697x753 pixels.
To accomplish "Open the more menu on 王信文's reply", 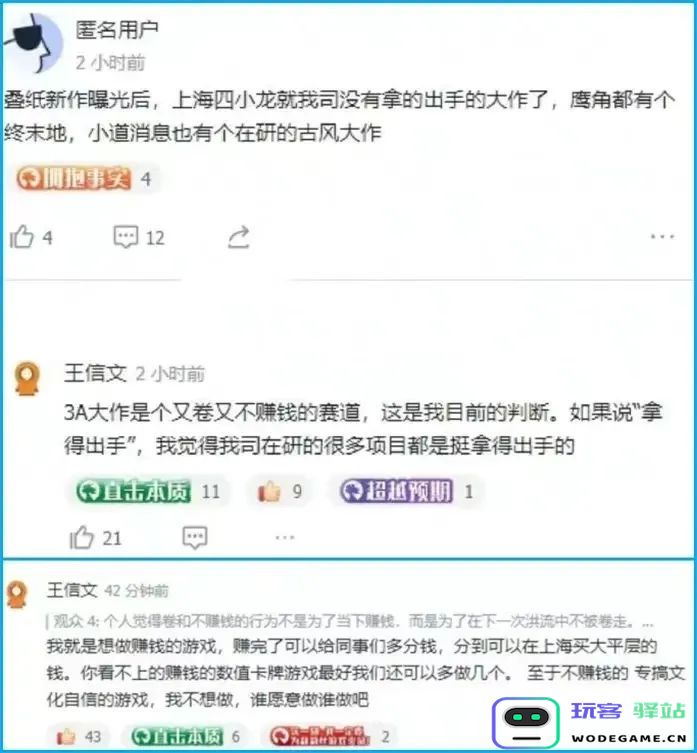I will coord(285,537).
